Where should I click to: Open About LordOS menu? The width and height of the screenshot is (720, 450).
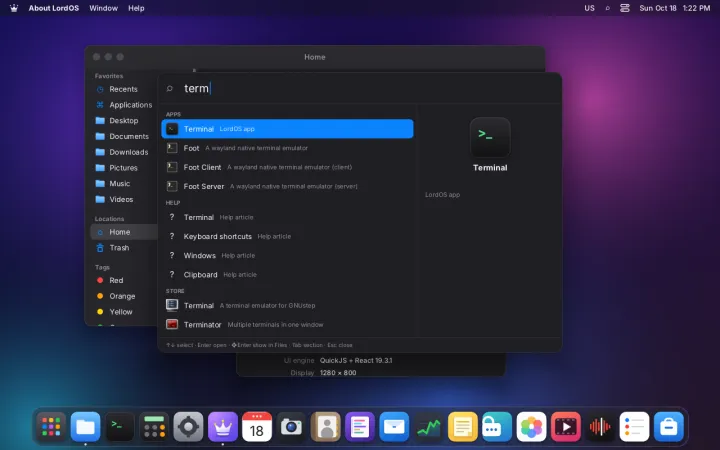[x=54, y=8]
